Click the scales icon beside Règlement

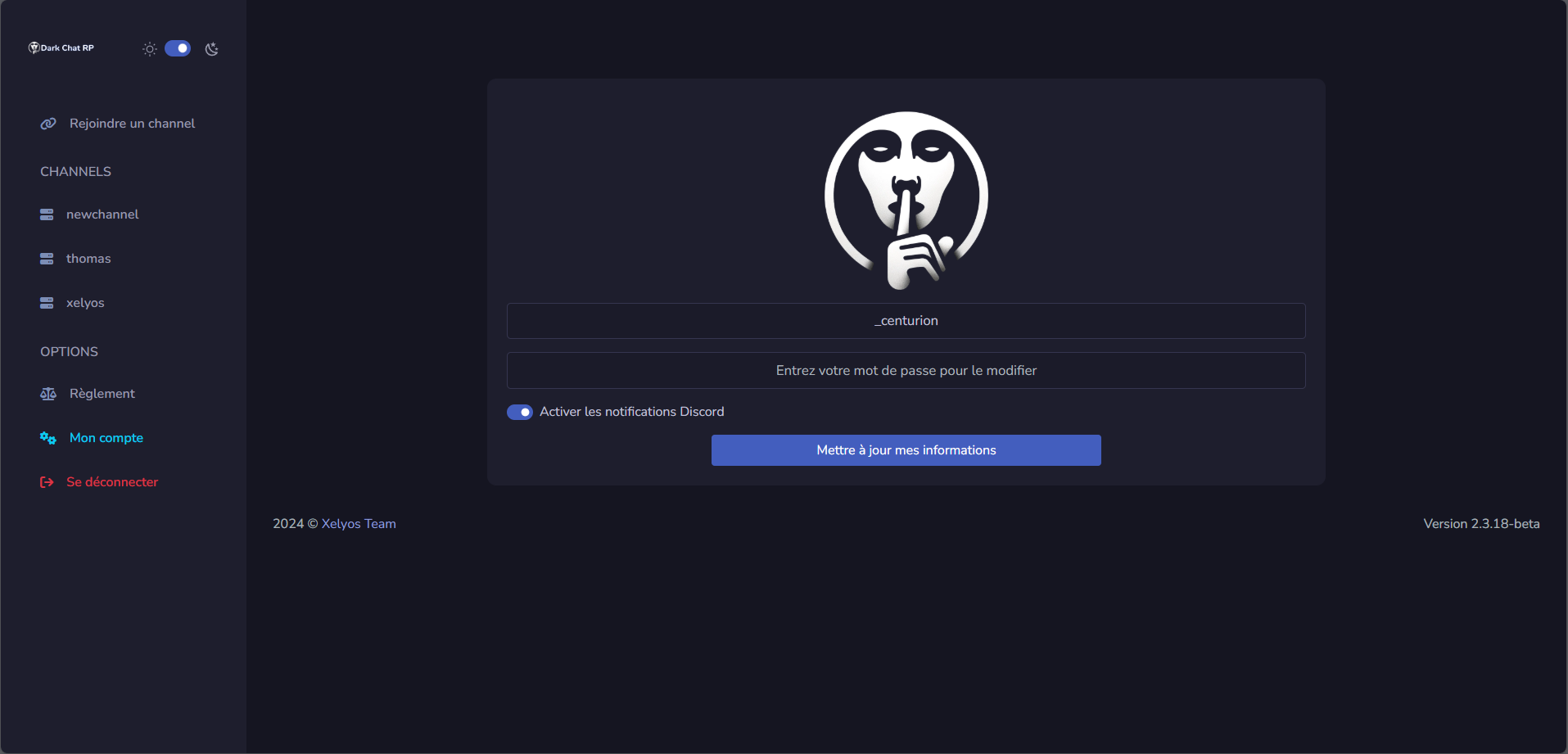[48, 394]
